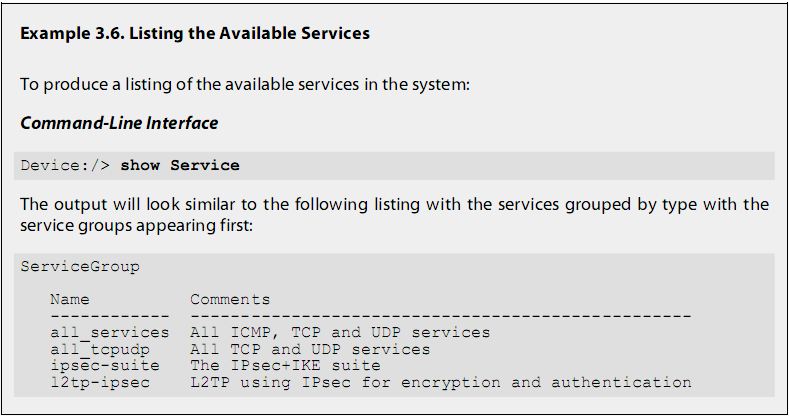Click the dashed separator under Comments
The width and height of the screenshot is (789, 416).
[440, 316]
